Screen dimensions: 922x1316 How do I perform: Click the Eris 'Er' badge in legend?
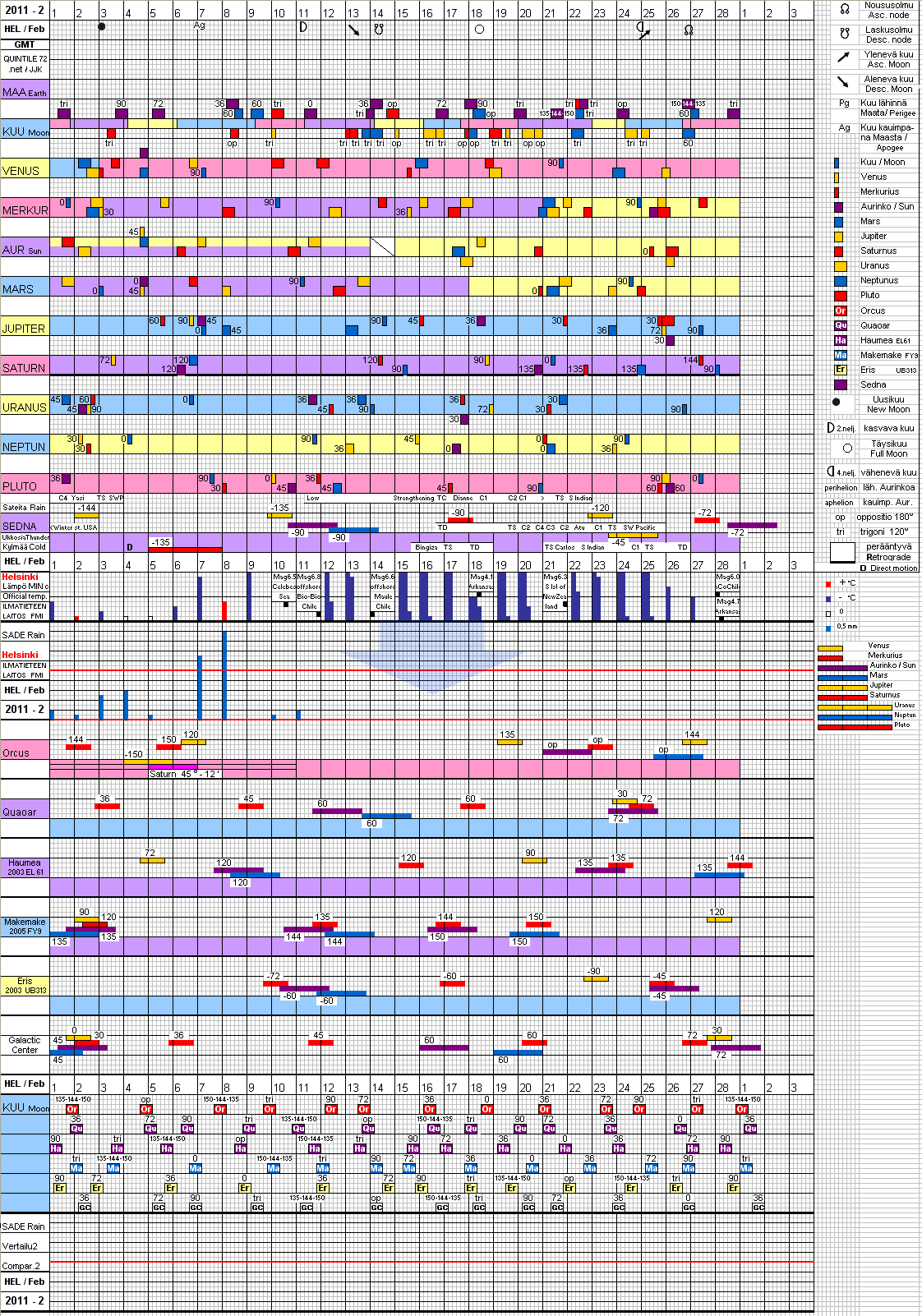click(x=840, y=370)
